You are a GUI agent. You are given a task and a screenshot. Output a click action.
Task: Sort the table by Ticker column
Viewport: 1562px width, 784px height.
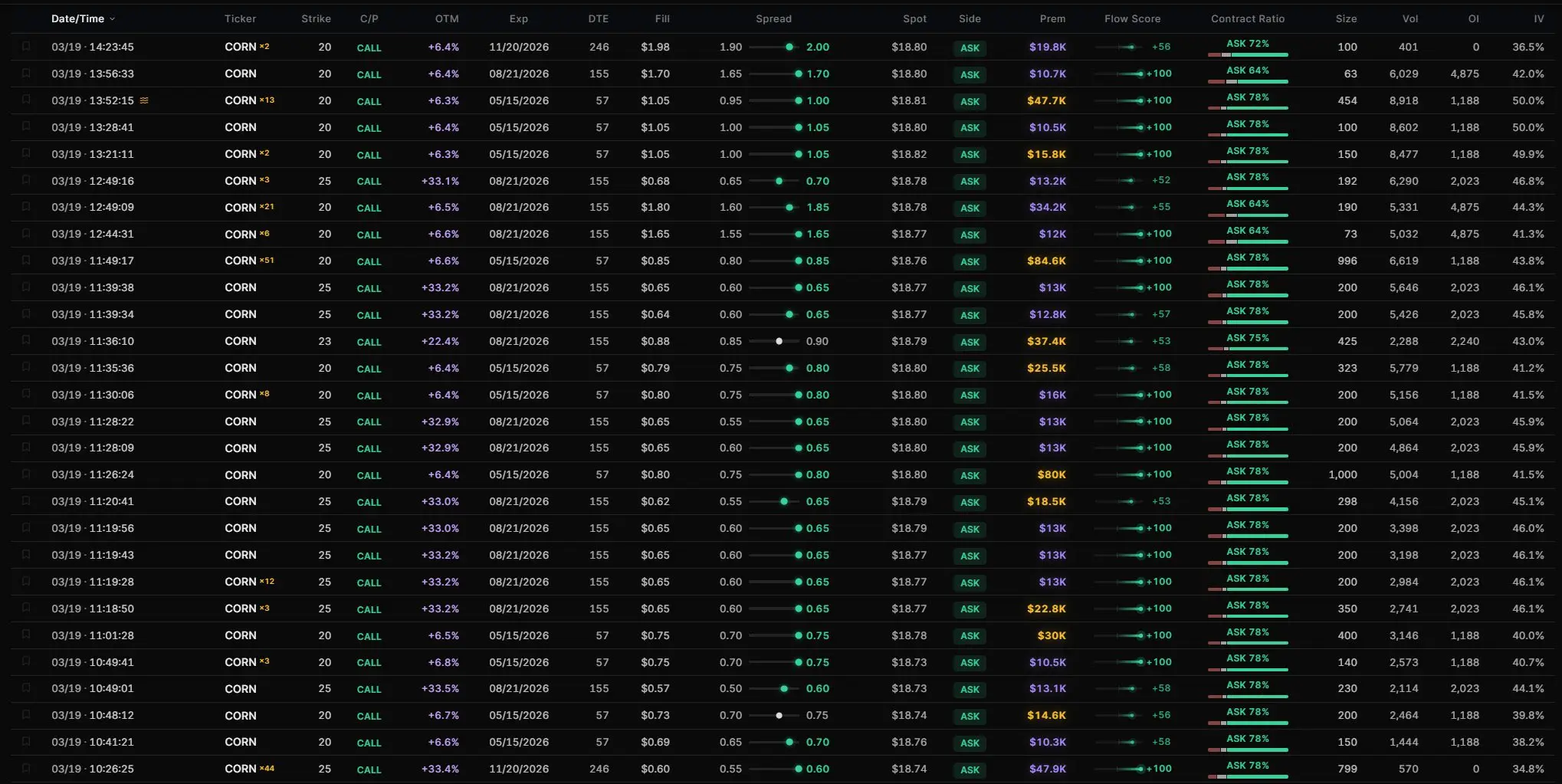click(x=240, y=18)
